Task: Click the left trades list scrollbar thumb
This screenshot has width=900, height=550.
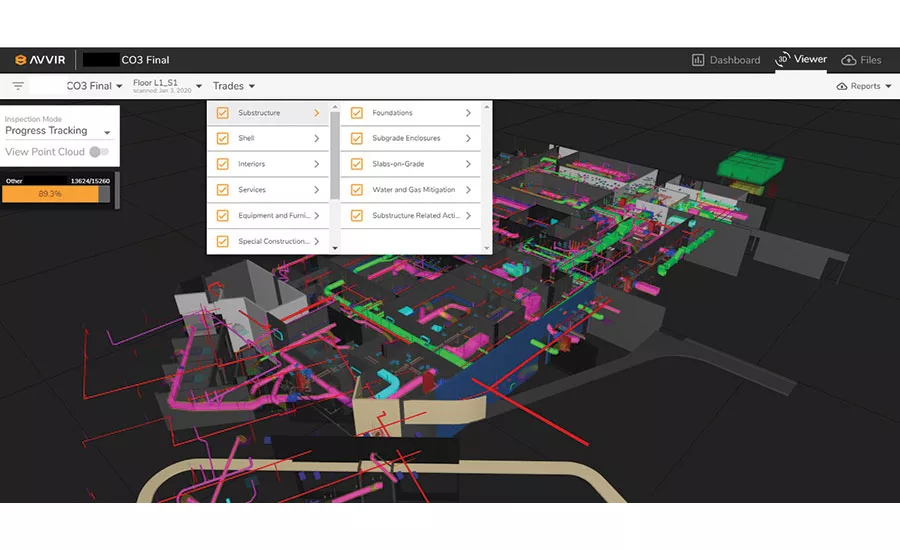Action: click(x=335, y=155)
